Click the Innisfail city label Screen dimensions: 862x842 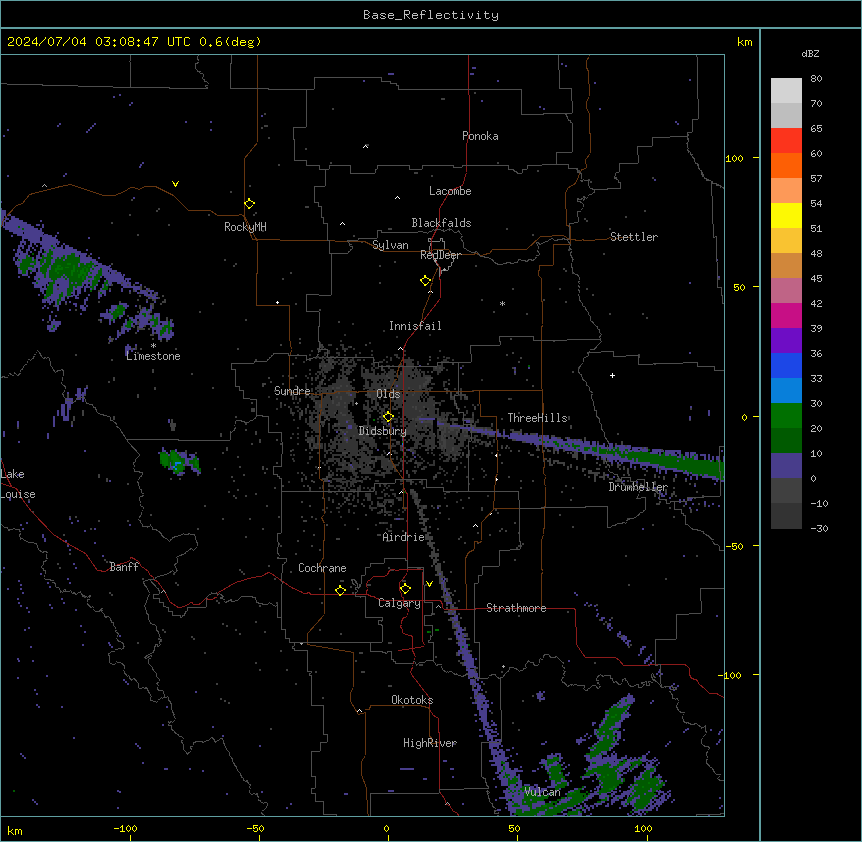pyautogui.click(x=415, y=326)
